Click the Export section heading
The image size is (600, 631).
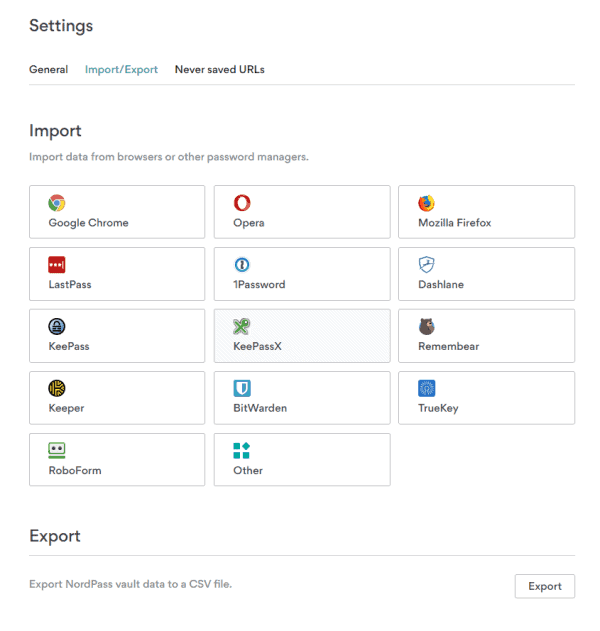(55, 536)
